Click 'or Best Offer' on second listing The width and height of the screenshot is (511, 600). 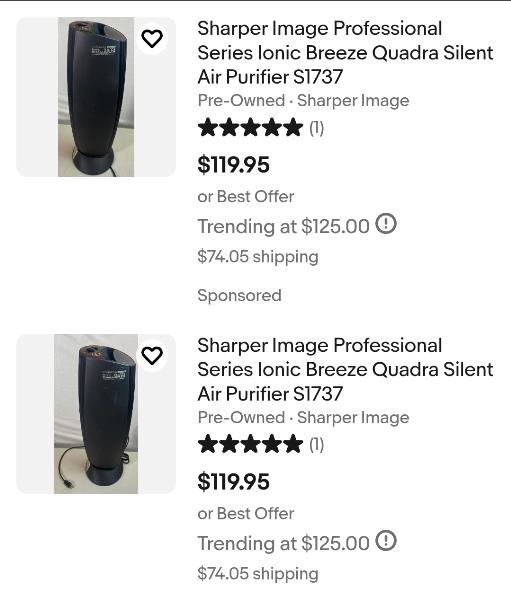[x=246, y=514]
